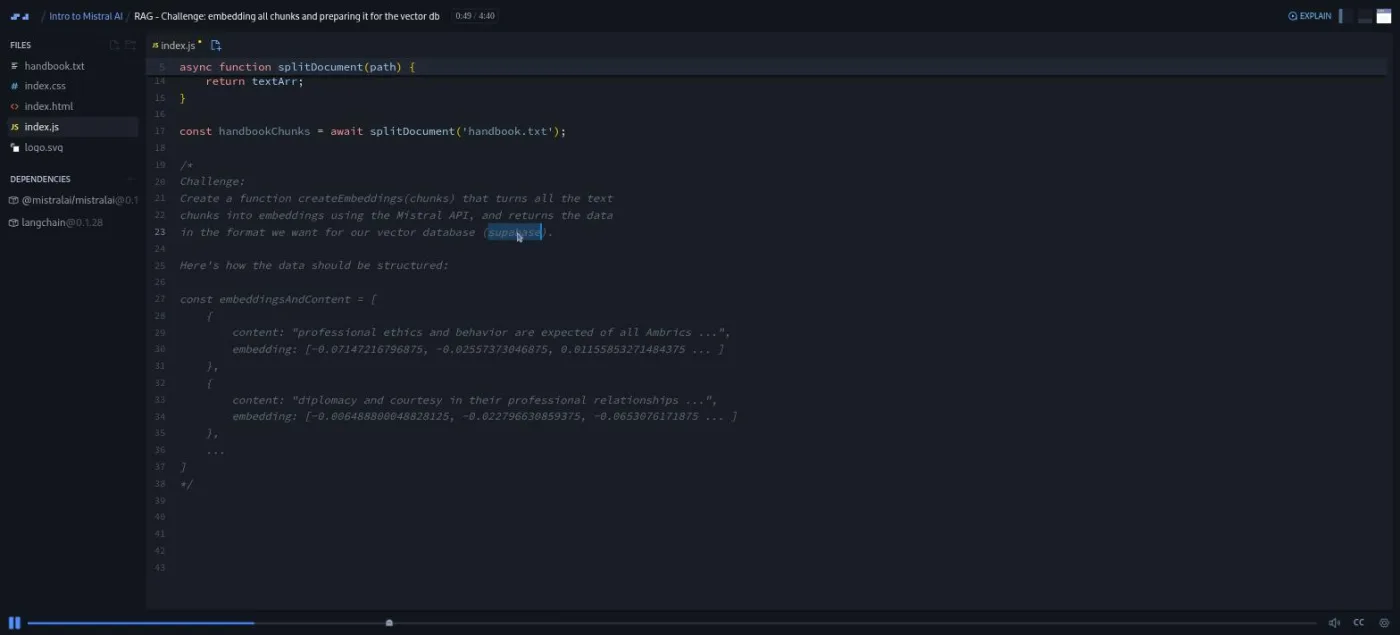The width and height of the screenshot is (1400, 635).
Task: Click the RAG challenge lesson title
Action: pos(286,16)
